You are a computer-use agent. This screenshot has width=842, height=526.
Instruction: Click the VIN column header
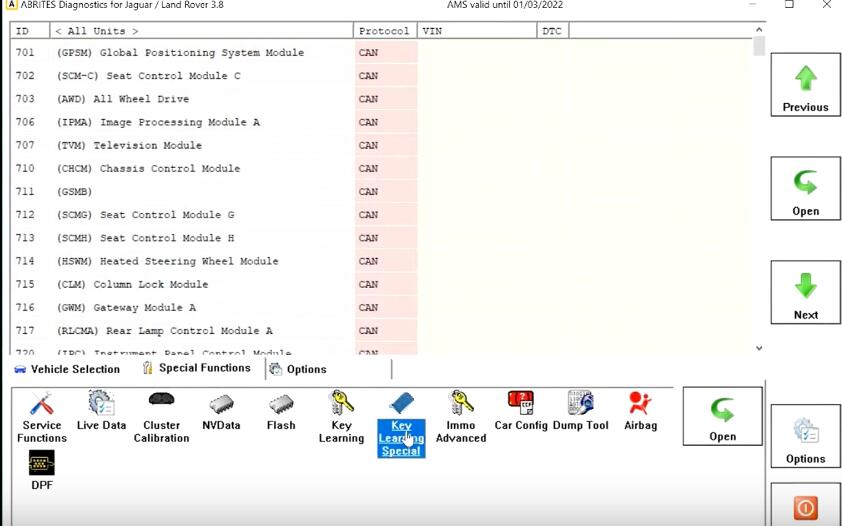[477, 31]
